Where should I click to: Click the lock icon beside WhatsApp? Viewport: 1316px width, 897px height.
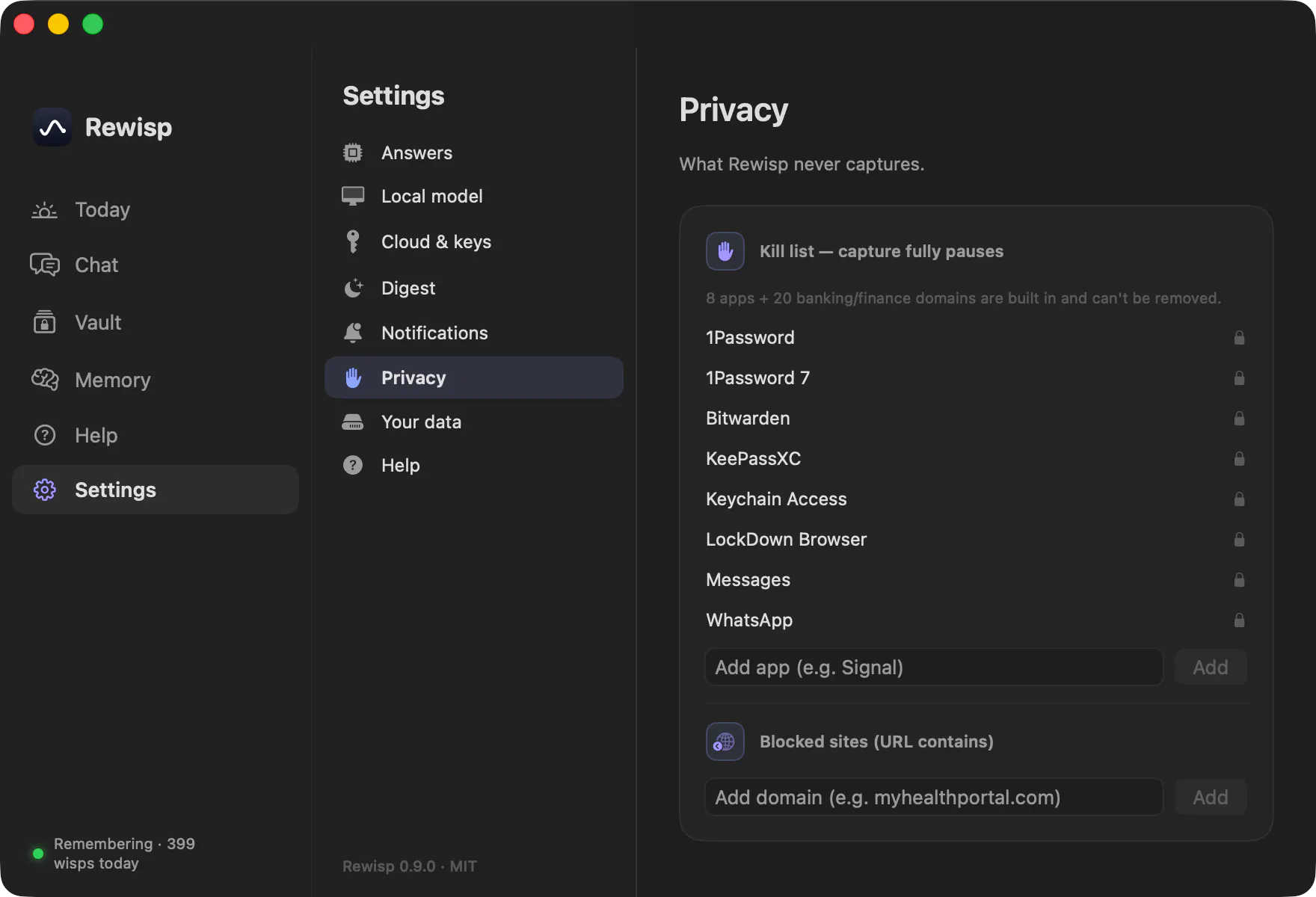[1239, 620]
